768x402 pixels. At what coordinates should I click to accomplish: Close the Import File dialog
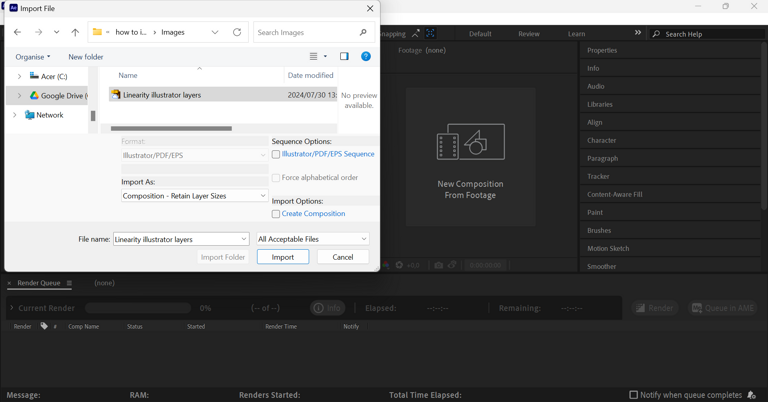click(x=370, y=8)
